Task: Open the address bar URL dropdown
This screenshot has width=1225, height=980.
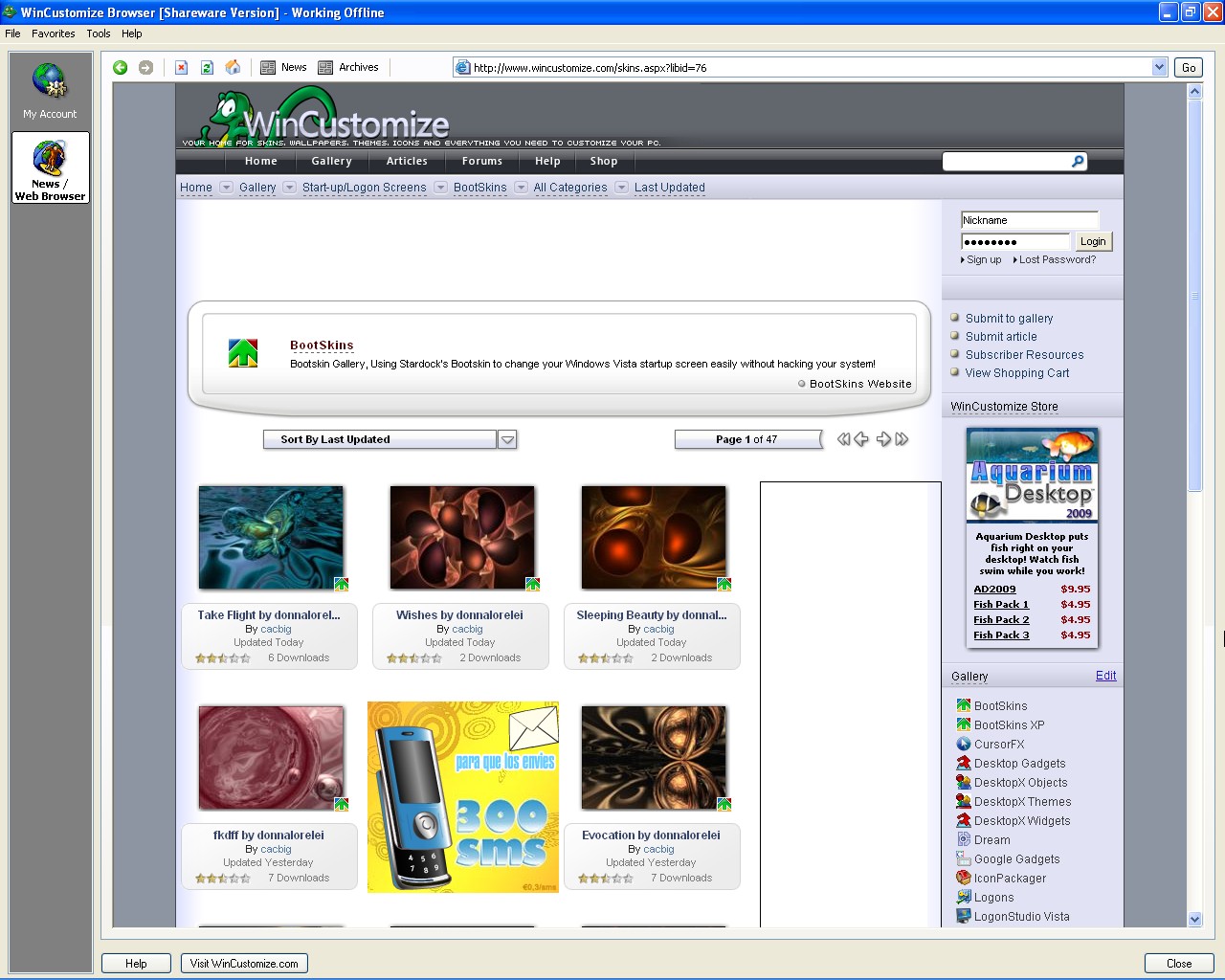Action: [x=1159, y=67]
